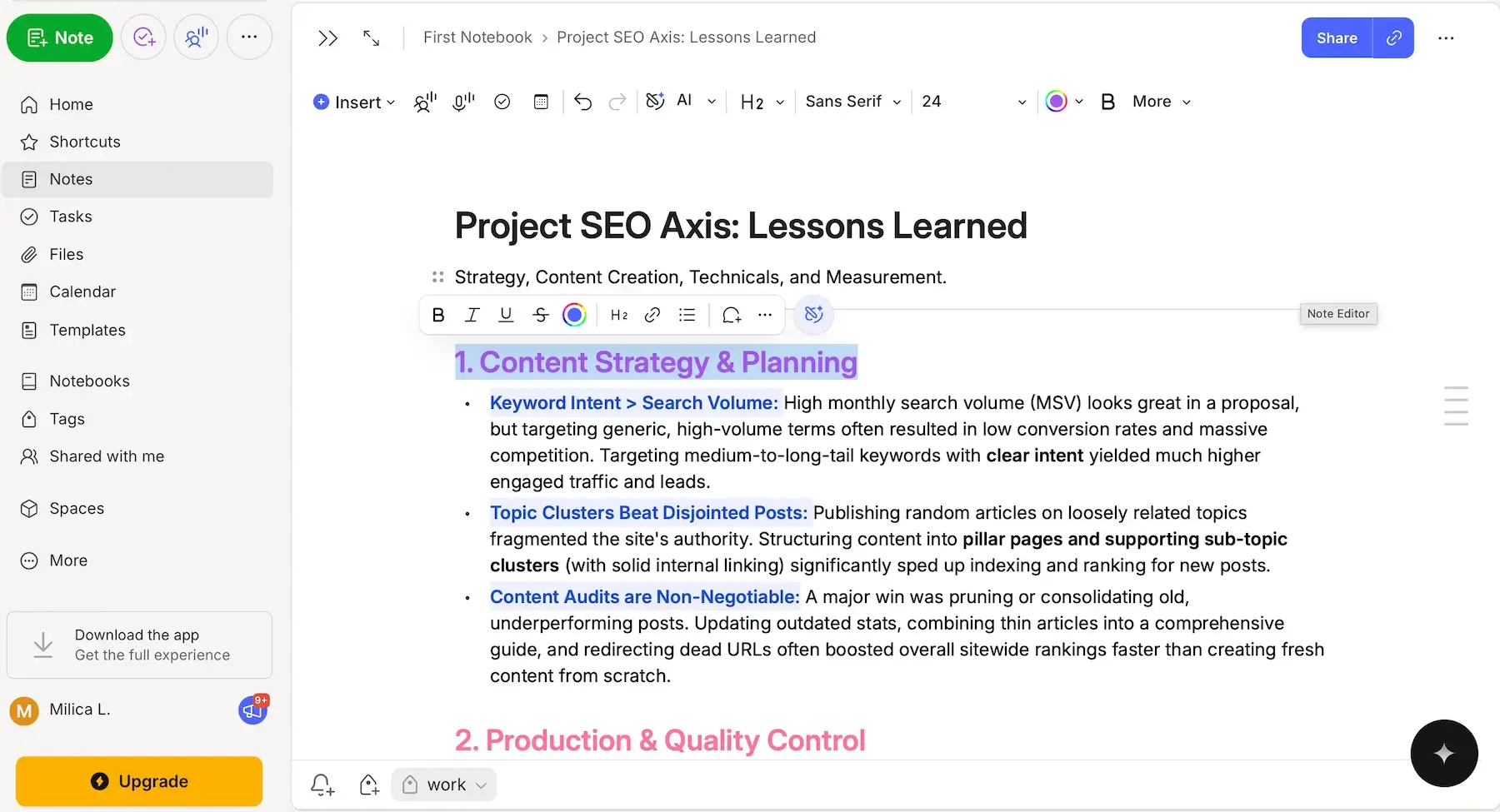This screenshot has height=812, width=1500.
Task: Select Notes in the sidebar
Action: [x=138, y=179]
